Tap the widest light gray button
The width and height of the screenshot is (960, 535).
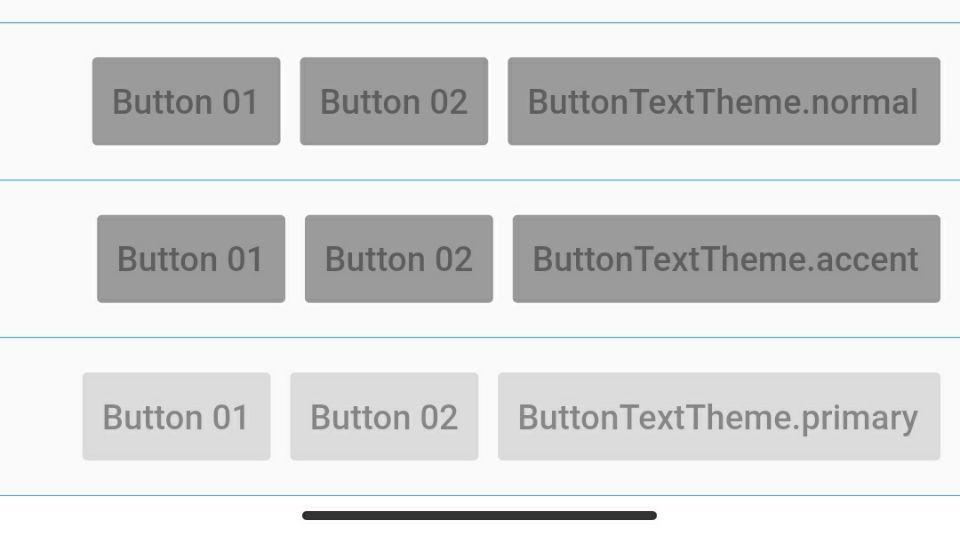click(718, 417)
